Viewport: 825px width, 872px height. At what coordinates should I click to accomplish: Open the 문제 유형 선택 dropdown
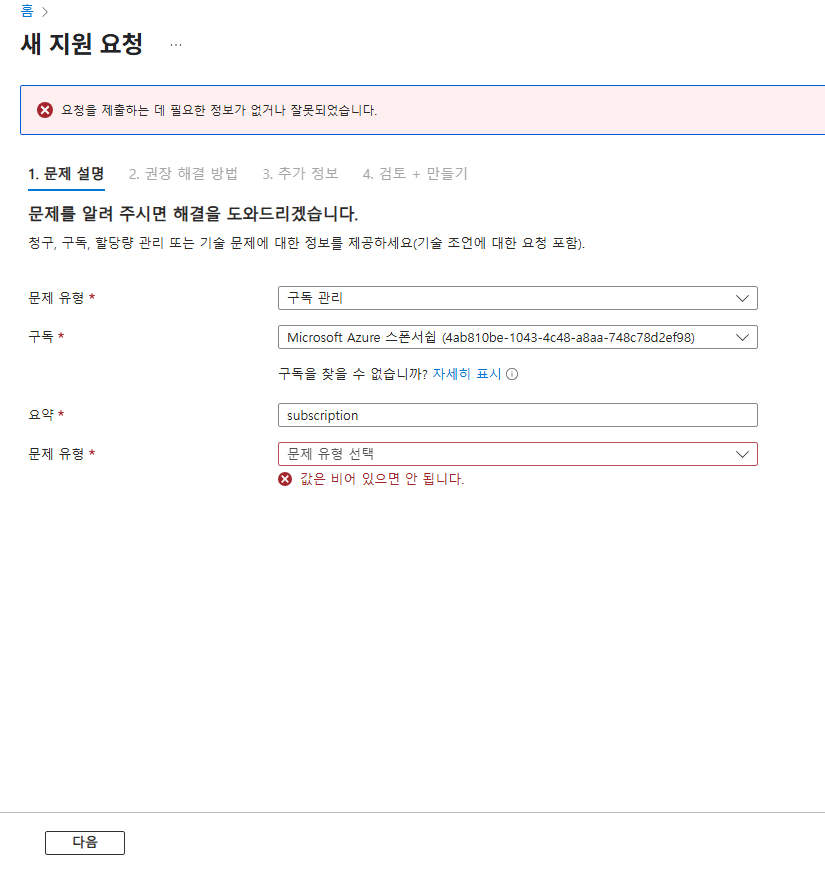tap(517, 454)
